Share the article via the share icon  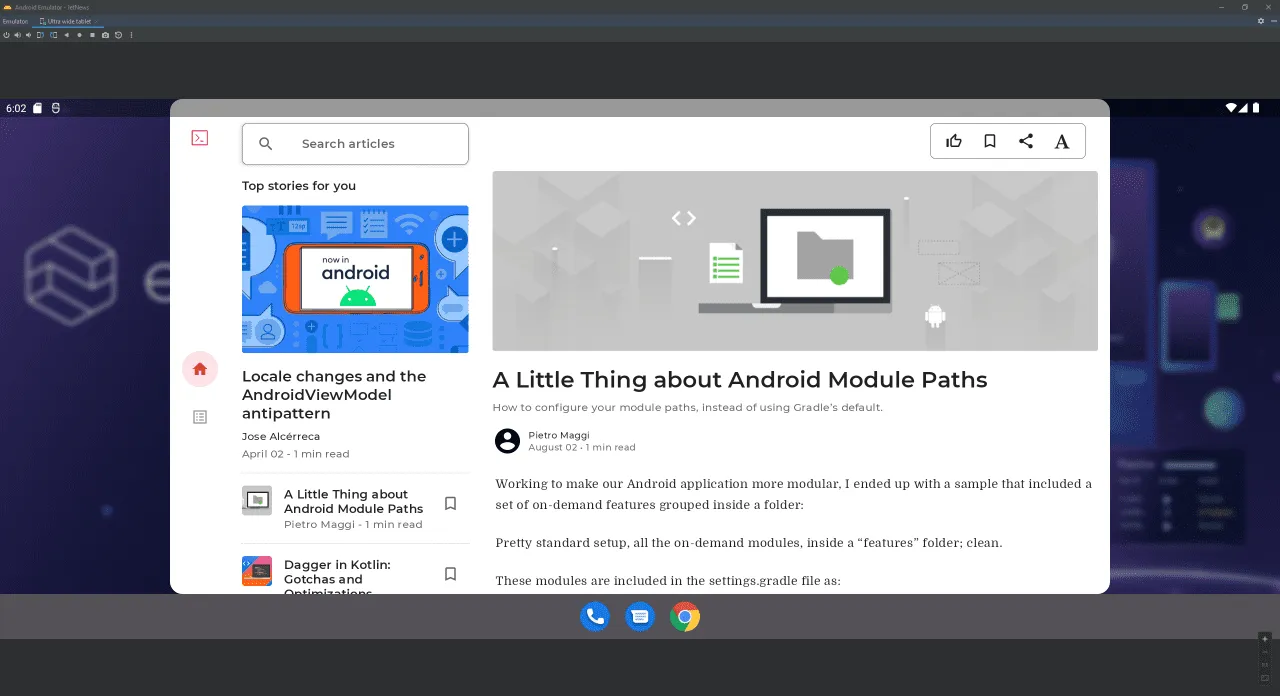click(x=1026, y=140)
